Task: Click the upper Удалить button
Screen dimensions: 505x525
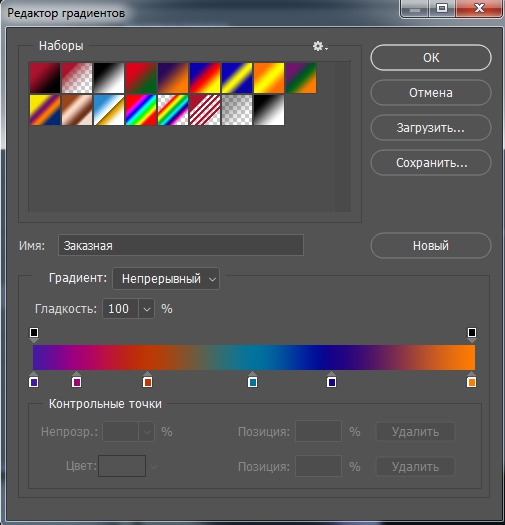Action: click(416, 432)
